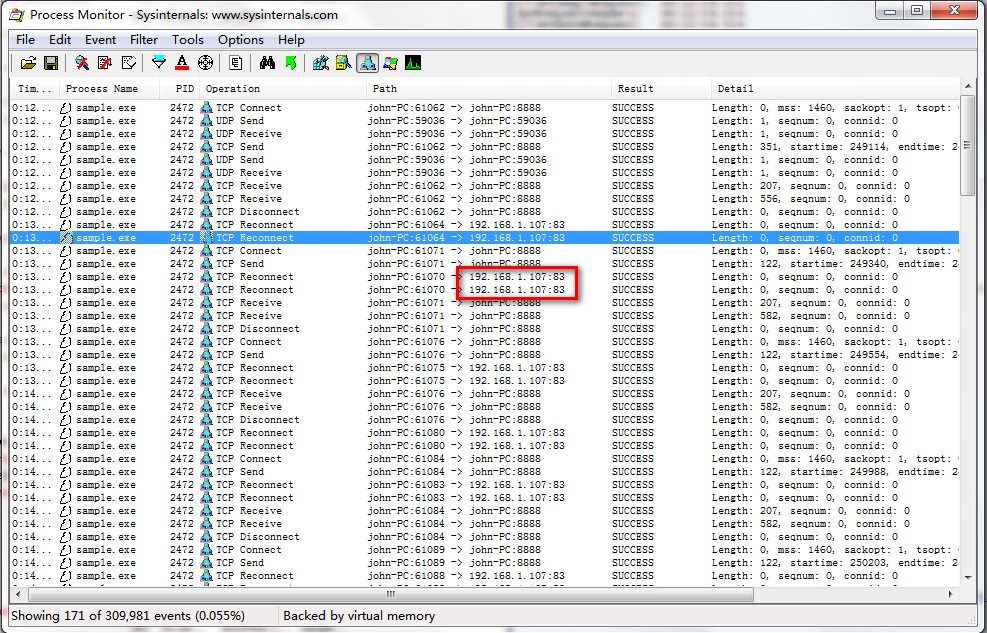Click detail text with startime: 249554
Image resolution: width=987 pixels, height=633 pixels.
click(x=835, y=355)
